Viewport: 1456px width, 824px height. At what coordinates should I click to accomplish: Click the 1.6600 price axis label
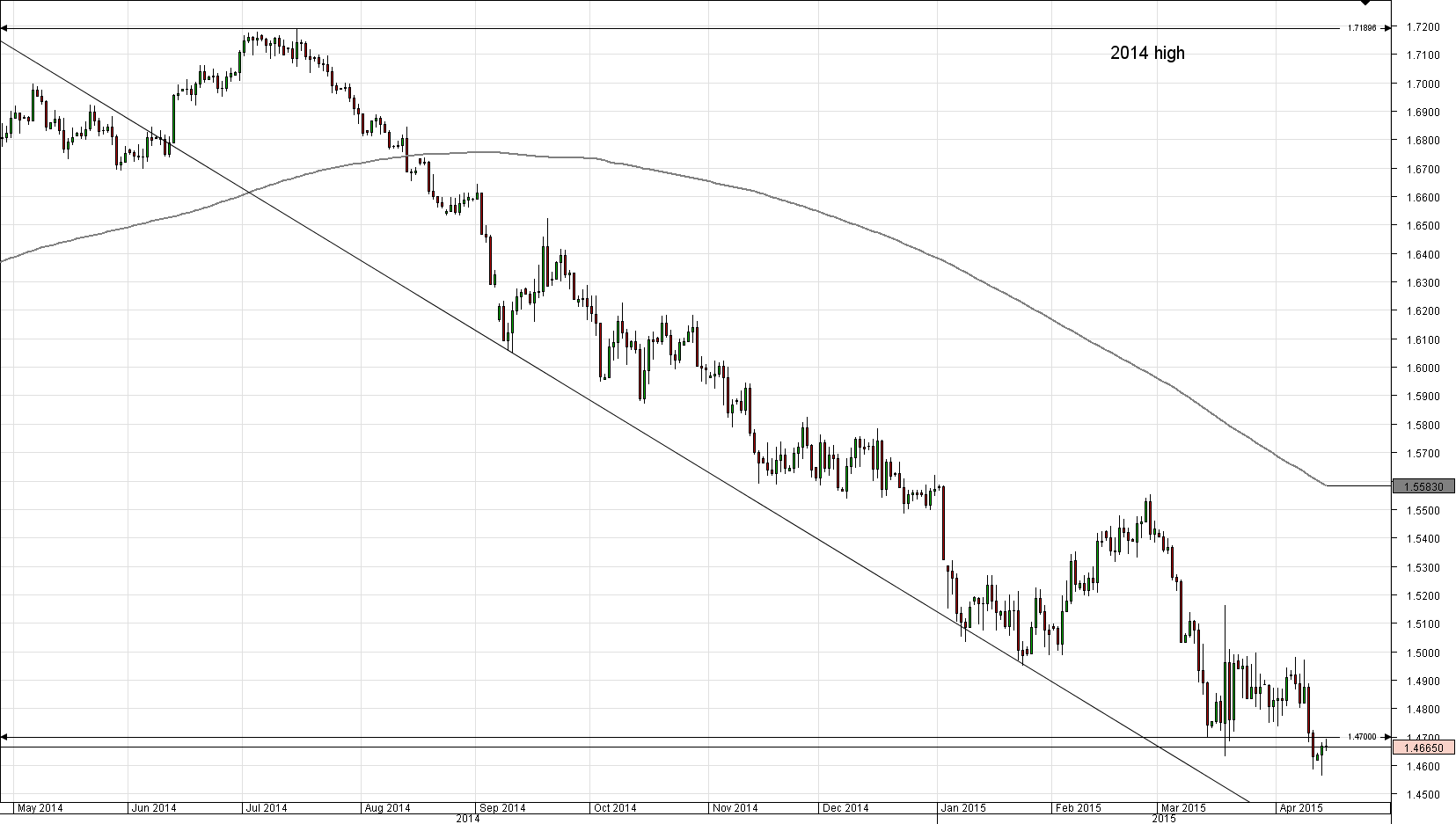click(x=1423, y=198)
